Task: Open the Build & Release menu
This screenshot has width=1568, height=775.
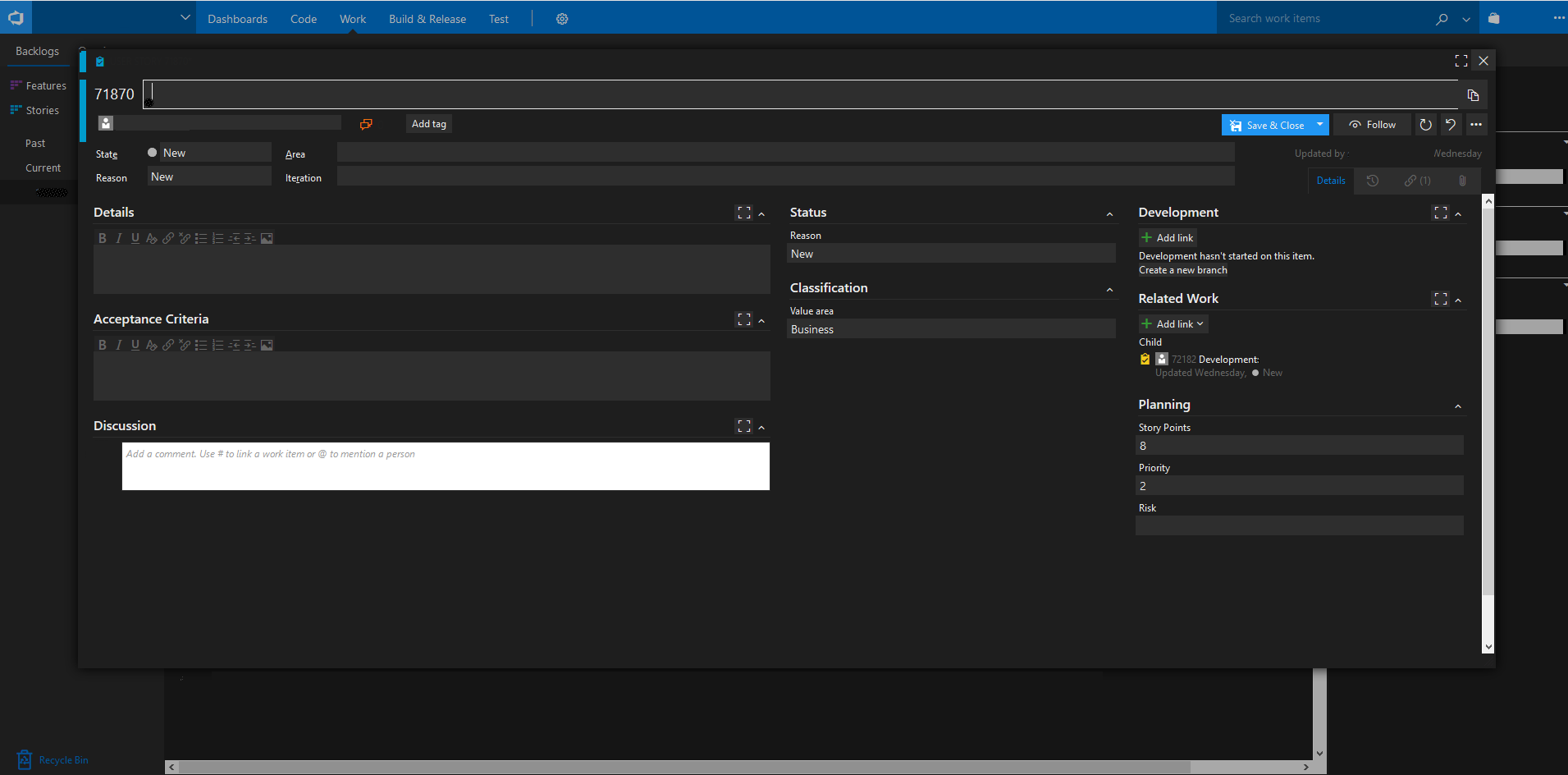Action: point(427,19)
